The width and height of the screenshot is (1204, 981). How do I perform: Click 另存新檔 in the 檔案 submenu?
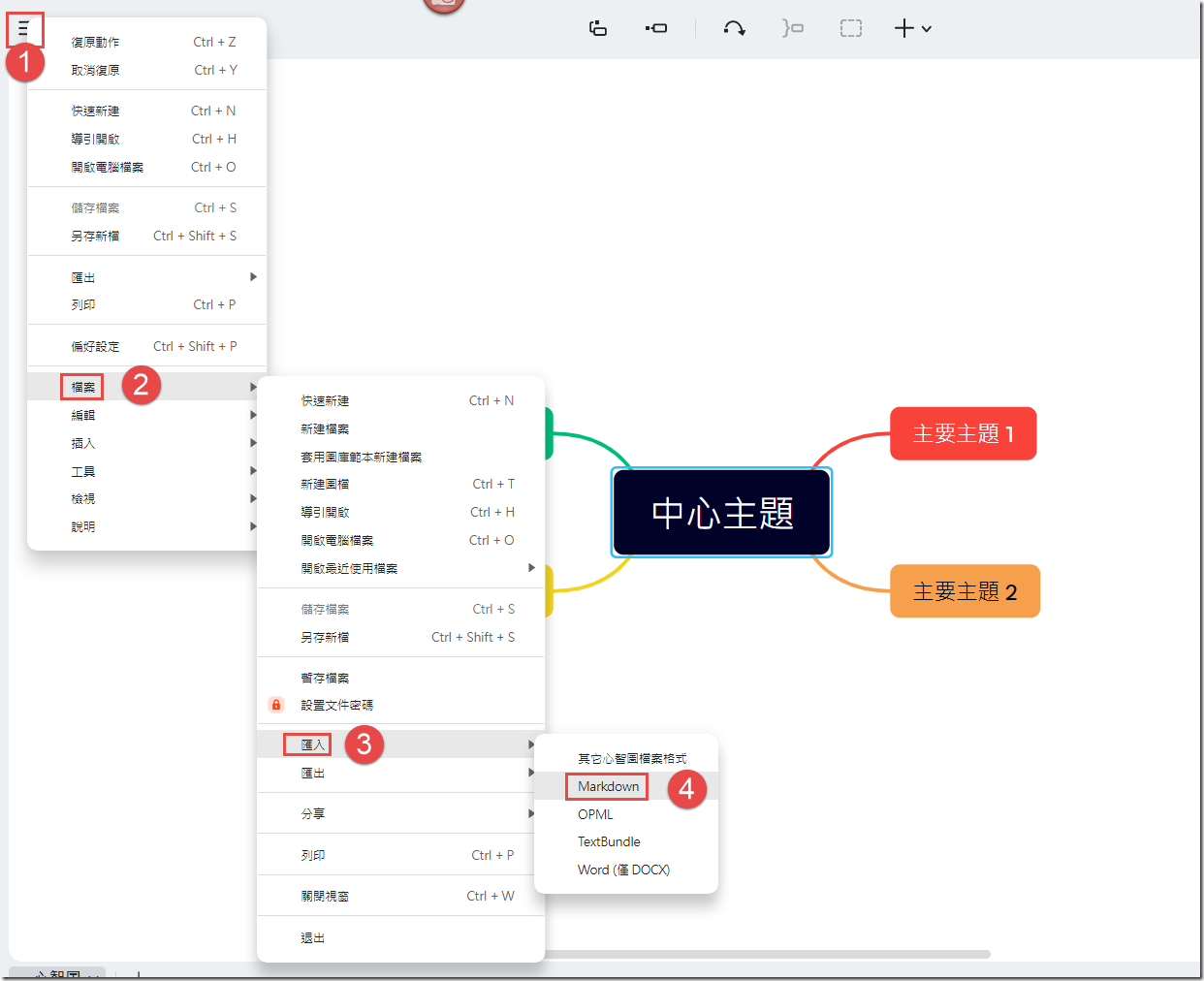400,637
